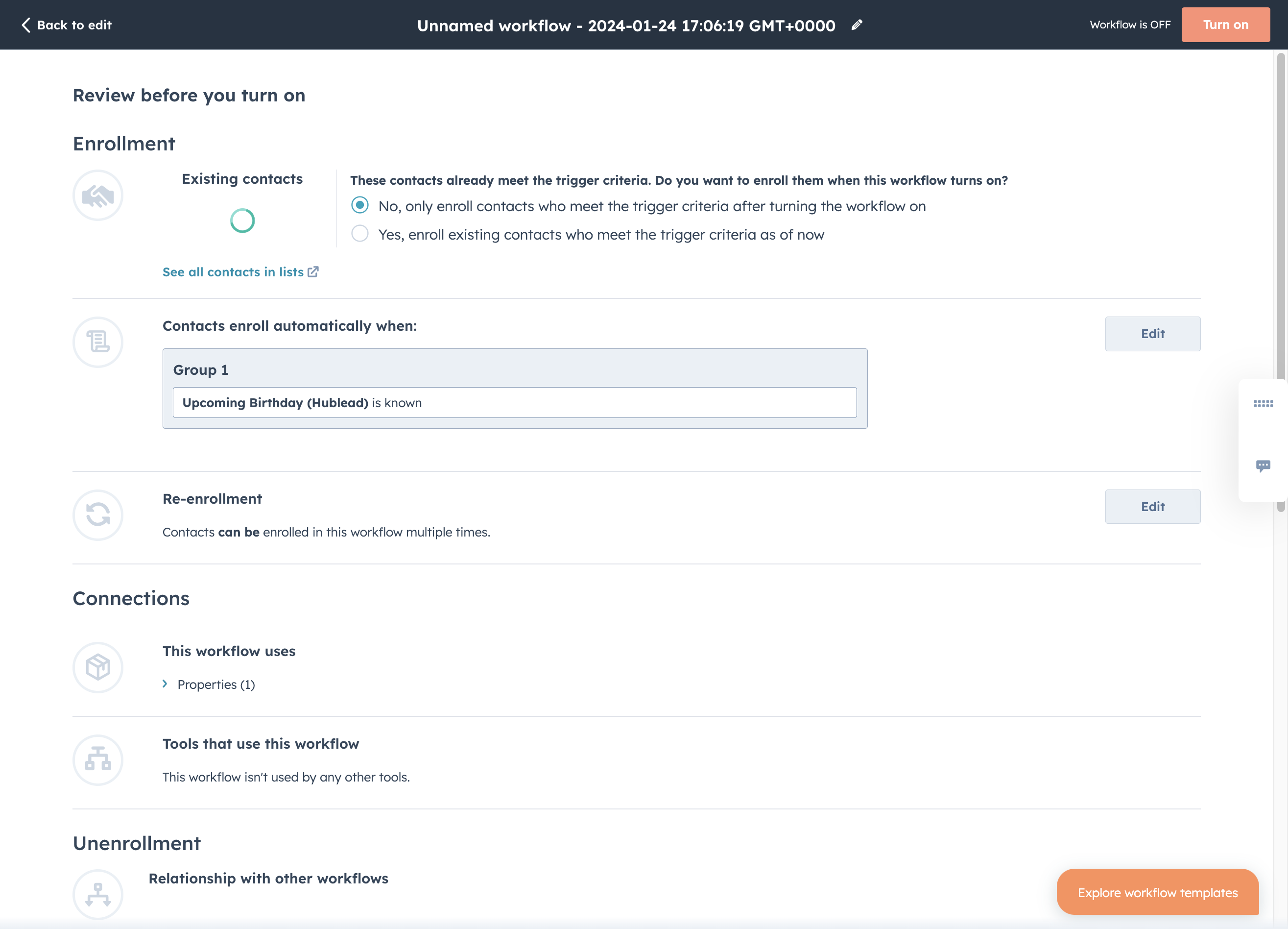The height and width of the screenshot is (929, 1288).
Task: Open the chat bubble feedback icon
Action: (x=1263, y=466)
